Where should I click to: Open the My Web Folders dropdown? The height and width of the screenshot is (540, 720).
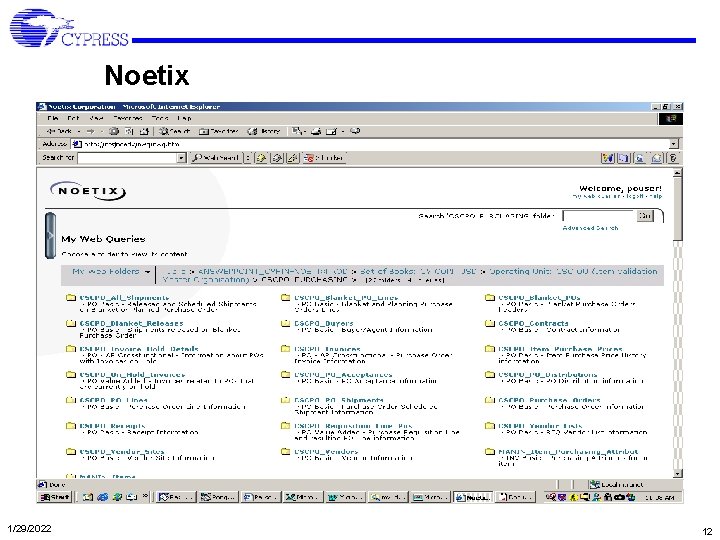pyautogui.click(x=111, y=271)
